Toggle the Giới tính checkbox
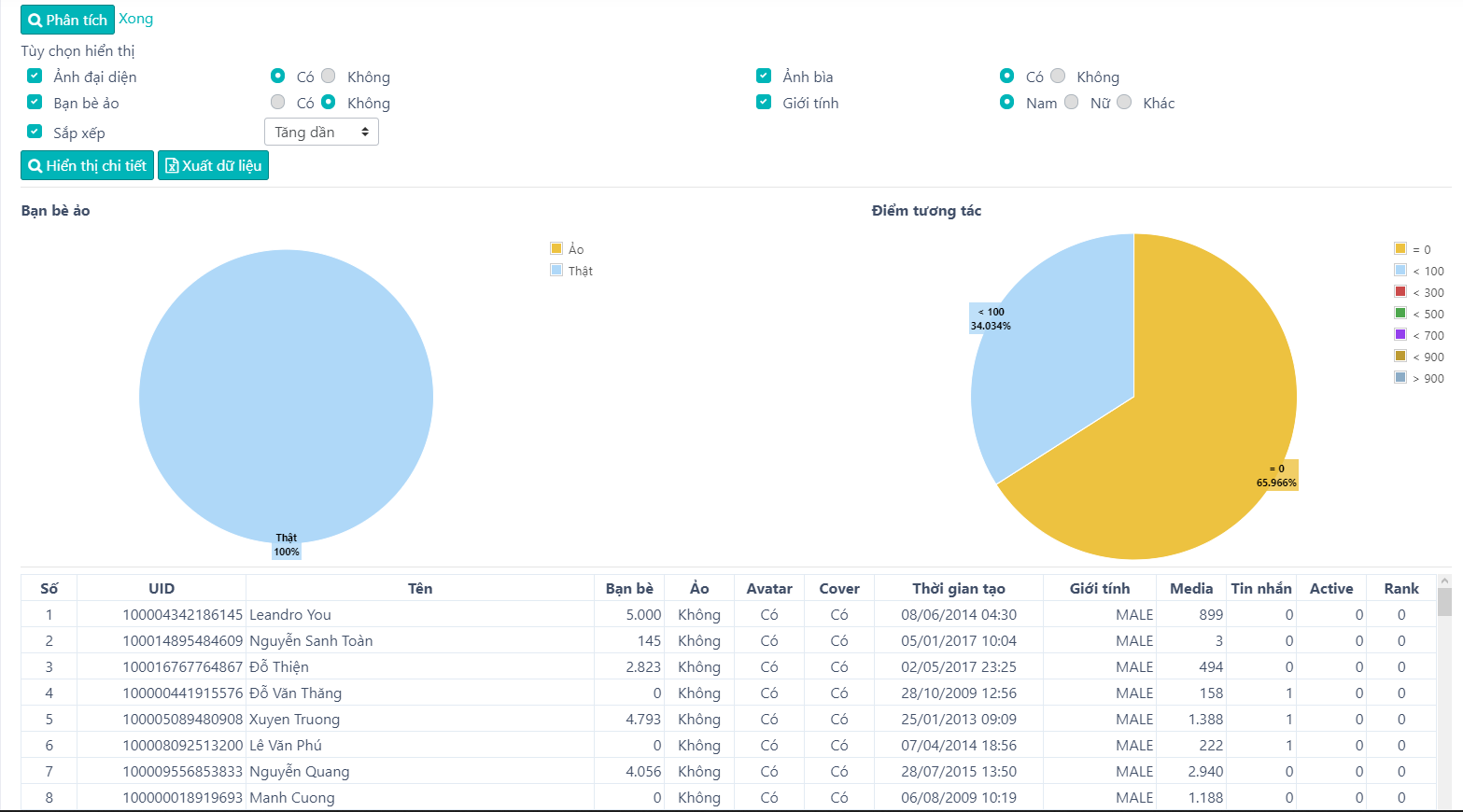 click(x=764, y=102)
